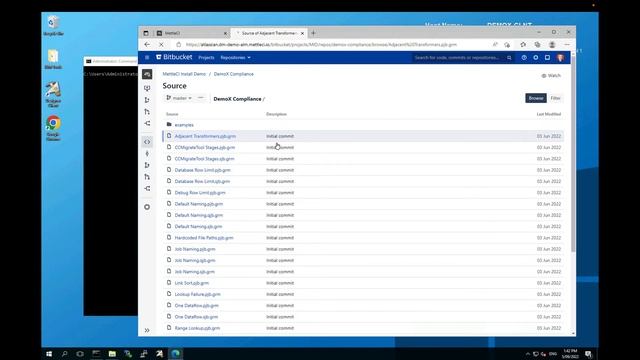This screenshot has width=640, height=360.
Task: Open the Projects menu item
Action: point(206,58)
